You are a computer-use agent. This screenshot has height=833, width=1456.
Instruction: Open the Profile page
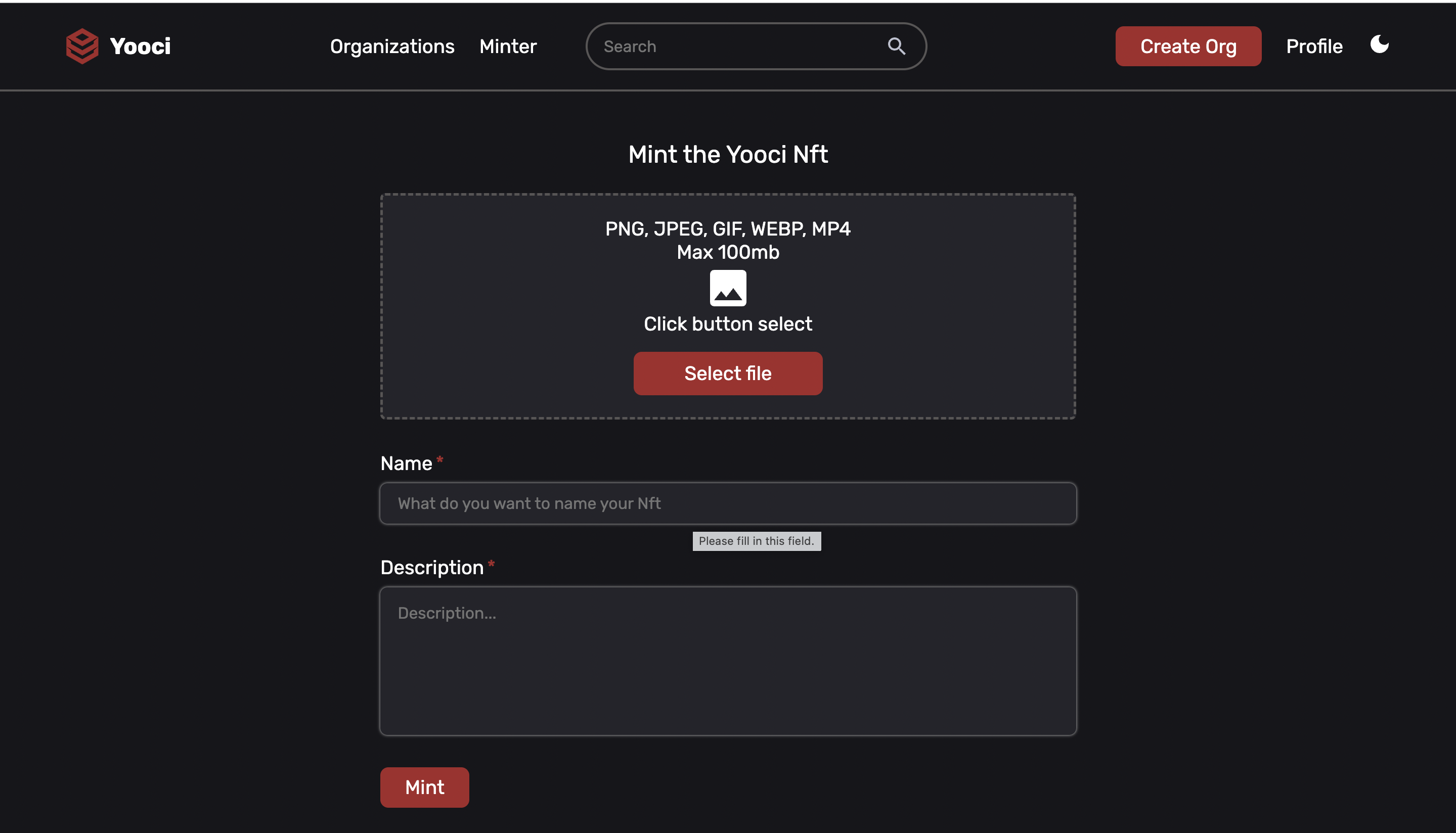(1314, 47)
